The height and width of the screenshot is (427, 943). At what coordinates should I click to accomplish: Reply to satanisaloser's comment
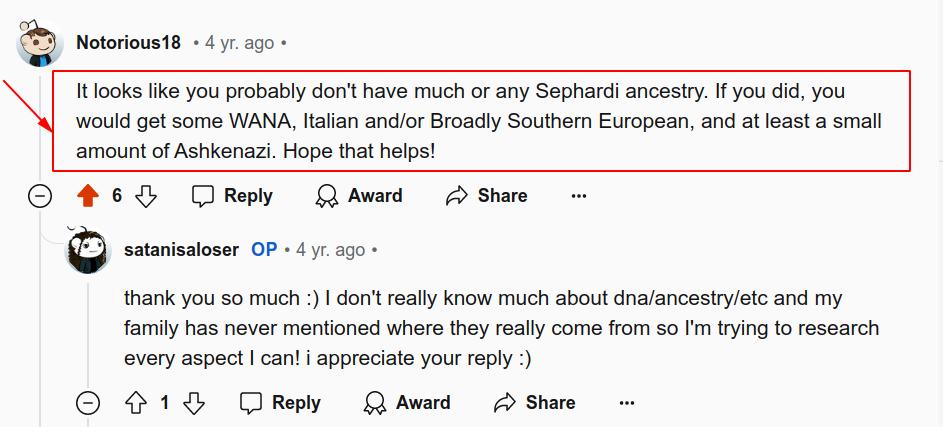point(280,403)
